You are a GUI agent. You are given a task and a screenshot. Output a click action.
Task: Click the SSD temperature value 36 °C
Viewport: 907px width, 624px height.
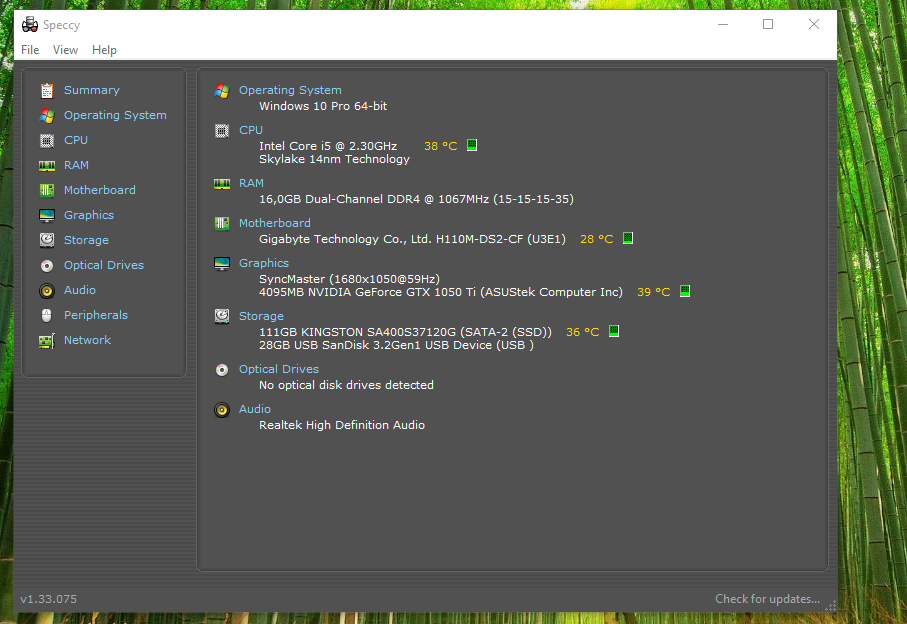(582, 332)
